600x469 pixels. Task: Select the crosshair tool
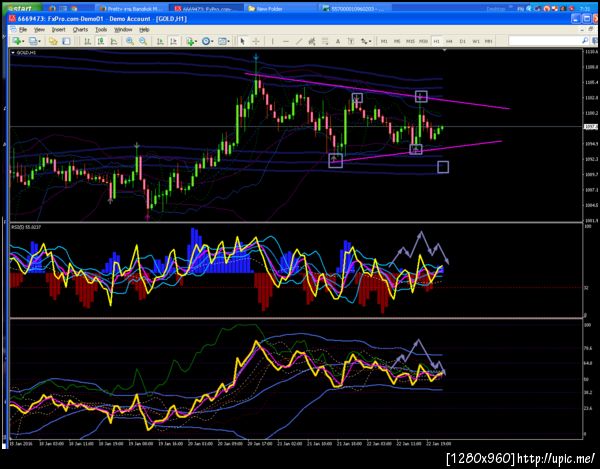pos(256,41)
